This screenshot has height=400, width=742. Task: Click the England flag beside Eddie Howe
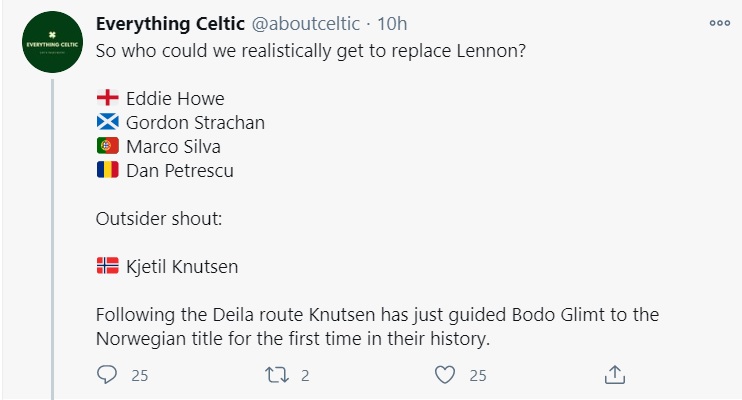point(107,99)
